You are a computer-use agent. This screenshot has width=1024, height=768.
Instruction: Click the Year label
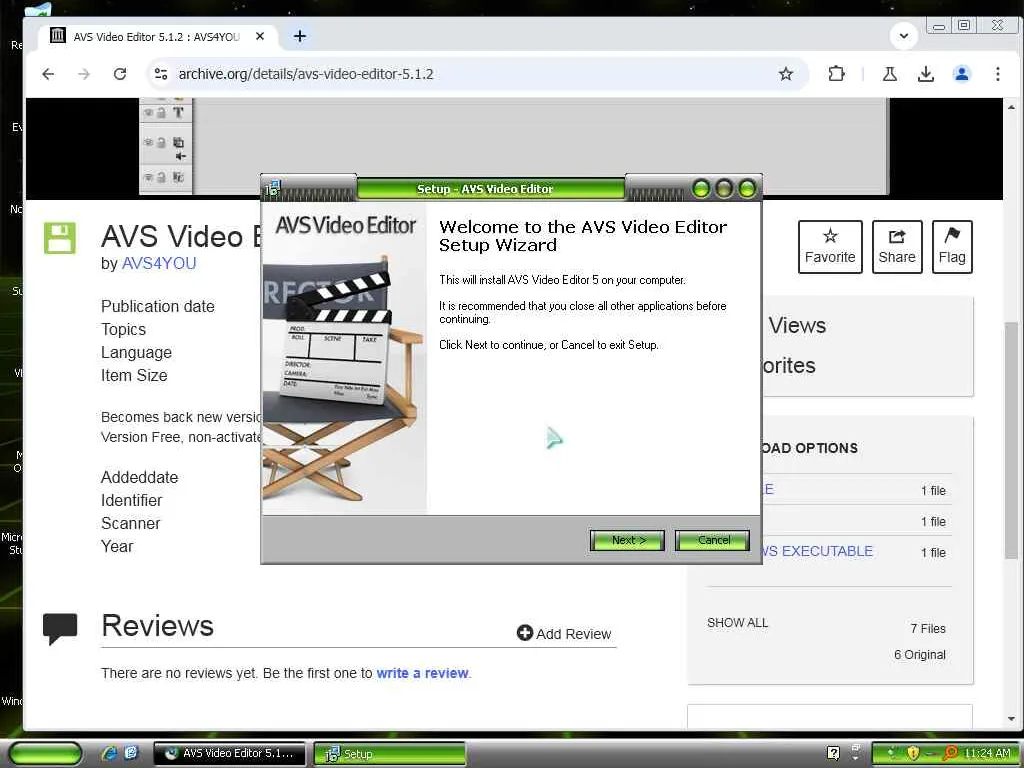[117, 546]
